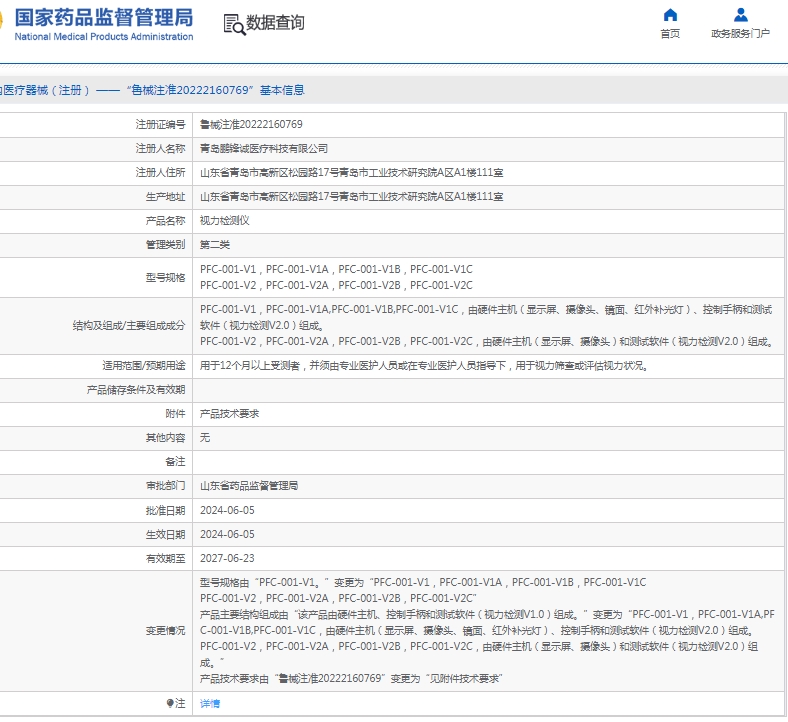Open the 首页 home icon
This screenshot has width=788, height=722.
coord(670,15)
